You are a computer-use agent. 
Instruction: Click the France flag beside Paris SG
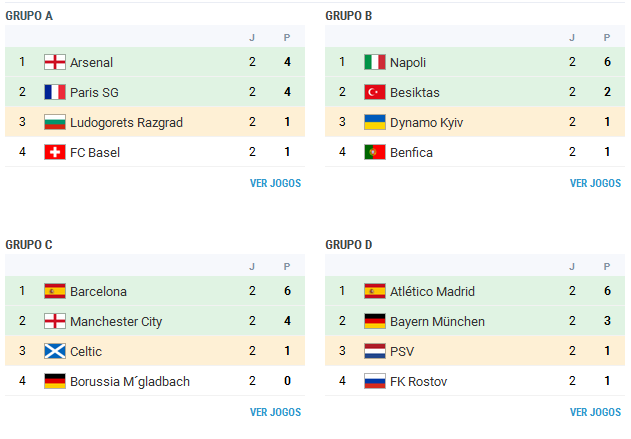55,92
